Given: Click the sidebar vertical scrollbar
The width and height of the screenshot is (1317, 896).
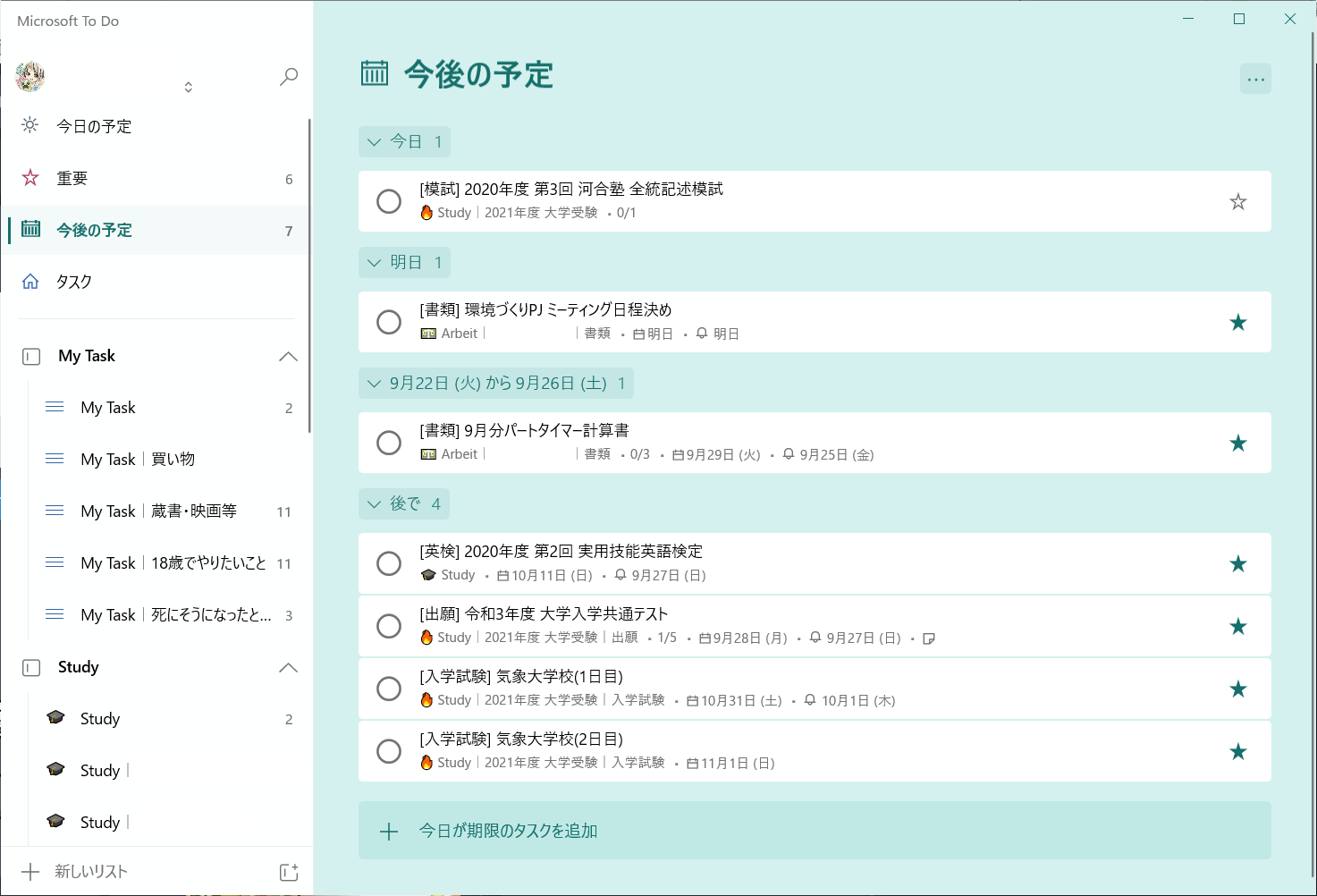Looking at the screenshot, I should tap(309, 277).
